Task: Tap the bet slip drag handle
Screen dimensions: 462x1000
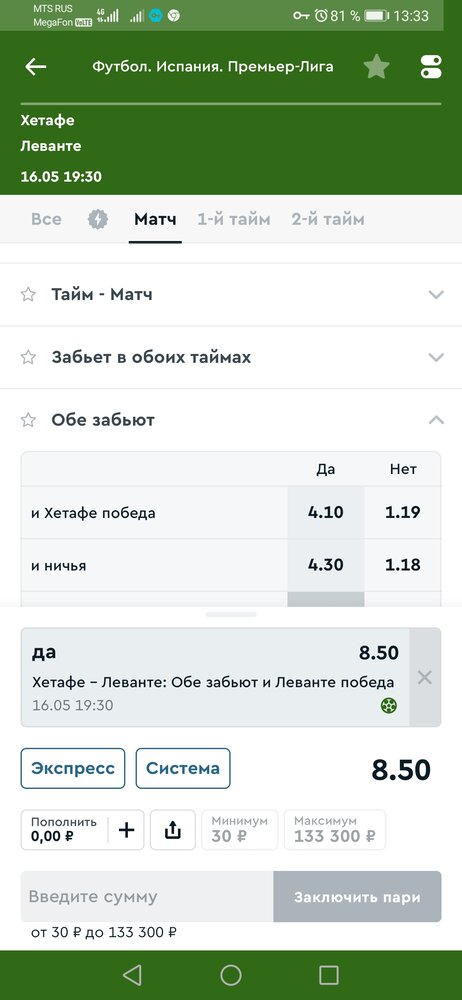Action: coord(231,615)
